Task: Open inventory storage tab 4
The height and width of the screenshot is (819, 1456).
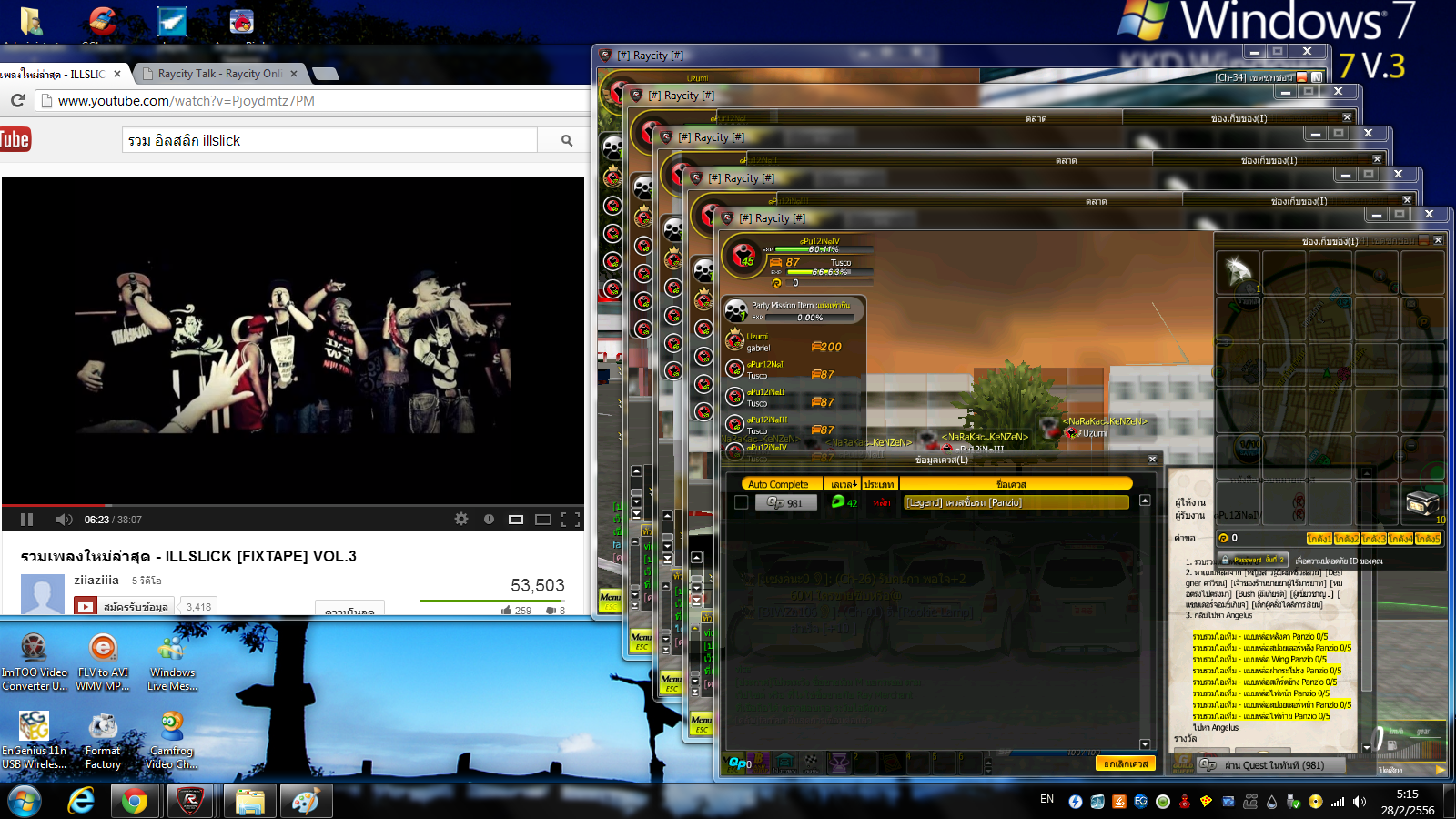Action: (1400, 539)
